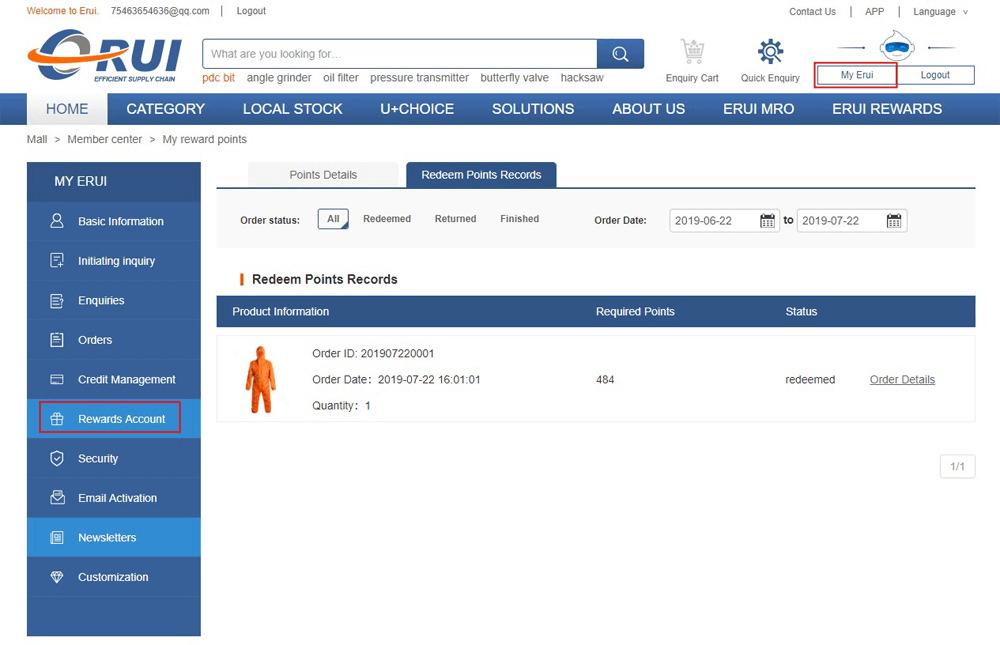View Order Details for order 201907220001
Image resolution: width=1000 pixels, height=645 pixels.
[x=902, y=380]
